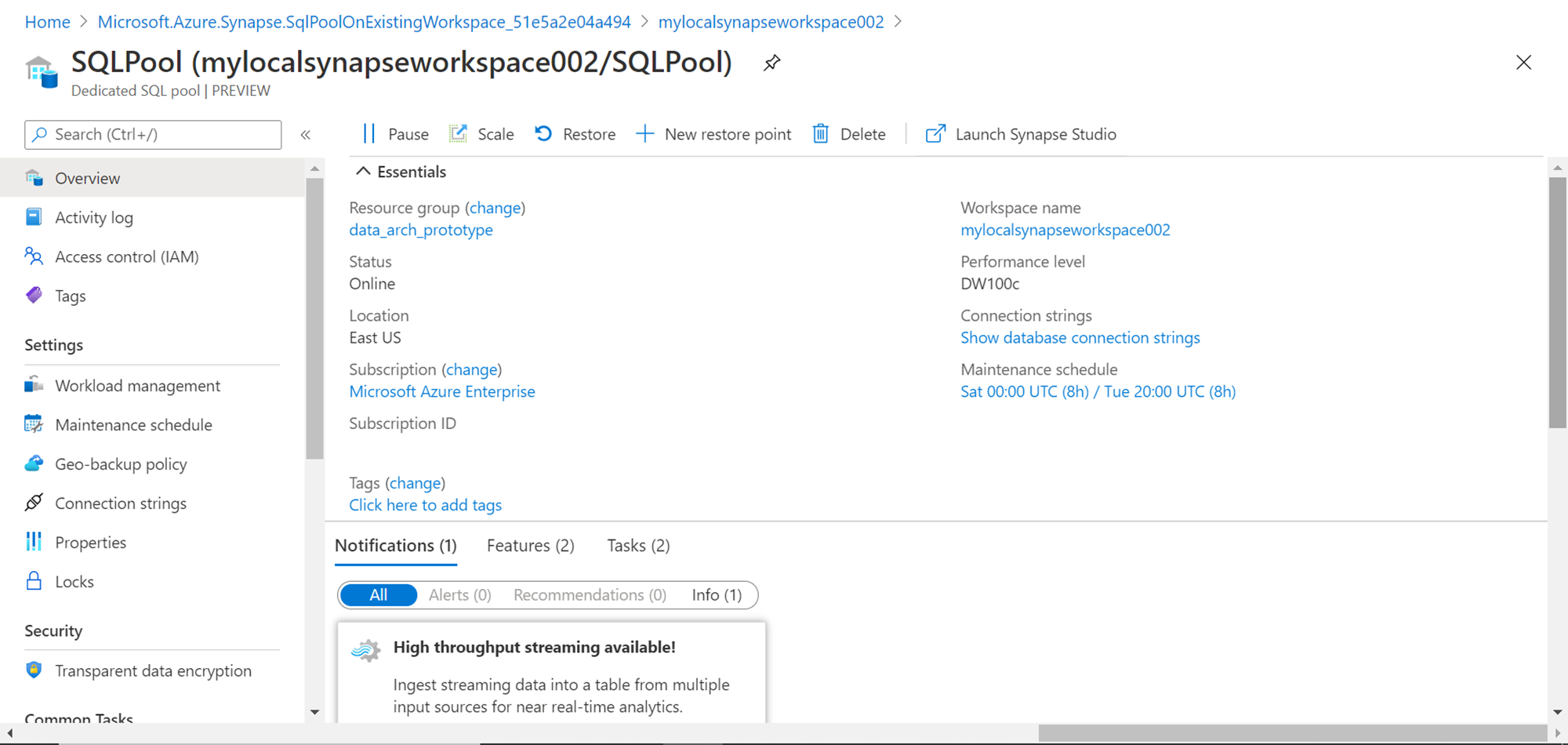
Task: Open the data_arch_prototype resource group link
Action: point(421,230)
